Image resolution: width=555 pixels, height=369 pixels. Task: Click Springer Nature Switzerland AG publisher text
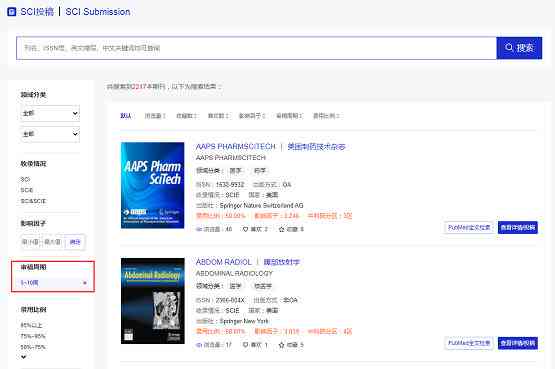click(261, 205)
